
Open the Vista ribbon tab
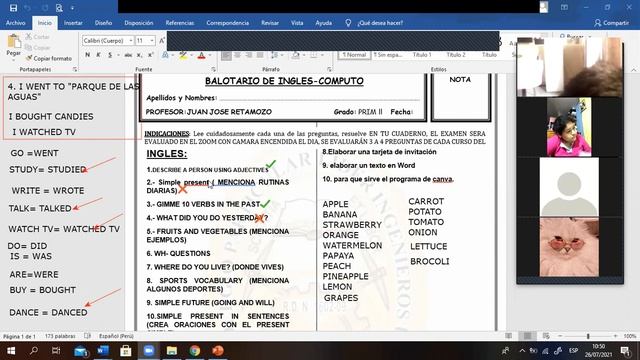[x=297, y=23]
